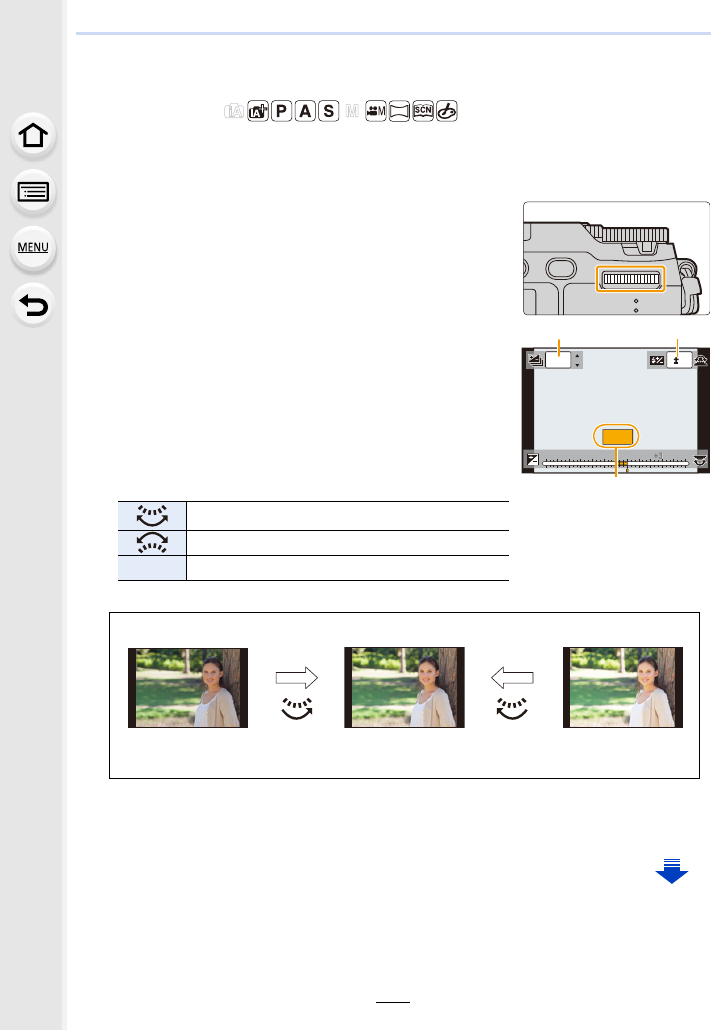The width and height of the screenshot is (711, 1030).
Task: Go back with the return arrow icon
Action: click(x=33, y=305)
